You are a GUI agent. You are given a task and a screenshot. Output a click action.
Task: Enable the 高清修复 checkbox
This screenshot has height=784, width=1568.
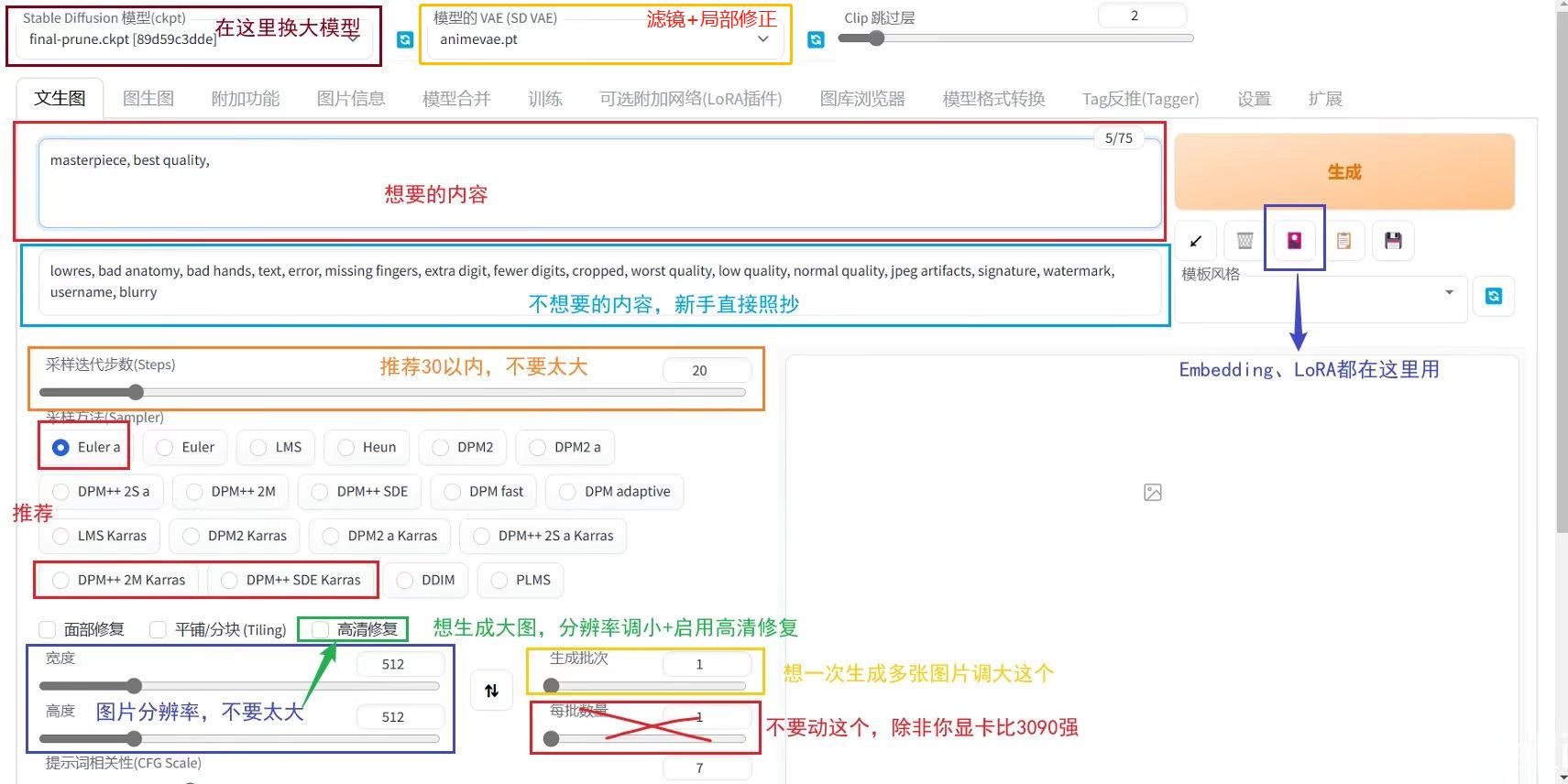tap(321, 629)
